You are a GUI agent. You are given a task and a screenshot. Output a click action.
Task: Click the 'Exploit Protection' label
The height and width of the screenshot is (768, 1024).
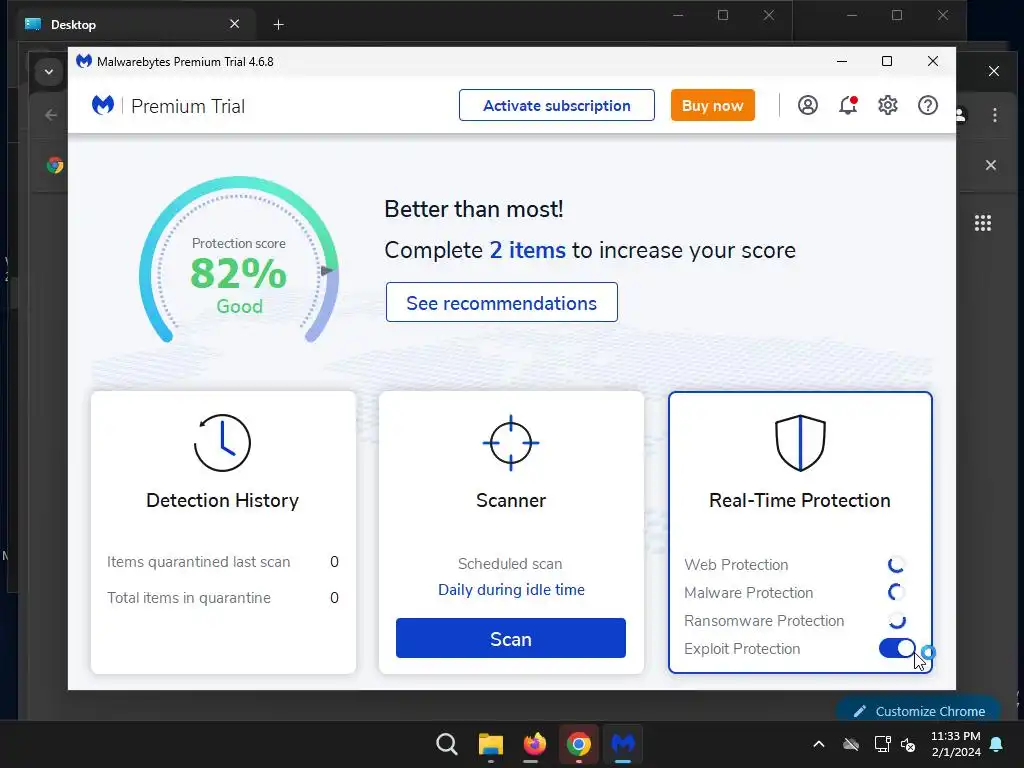click(x=742, y=648)
